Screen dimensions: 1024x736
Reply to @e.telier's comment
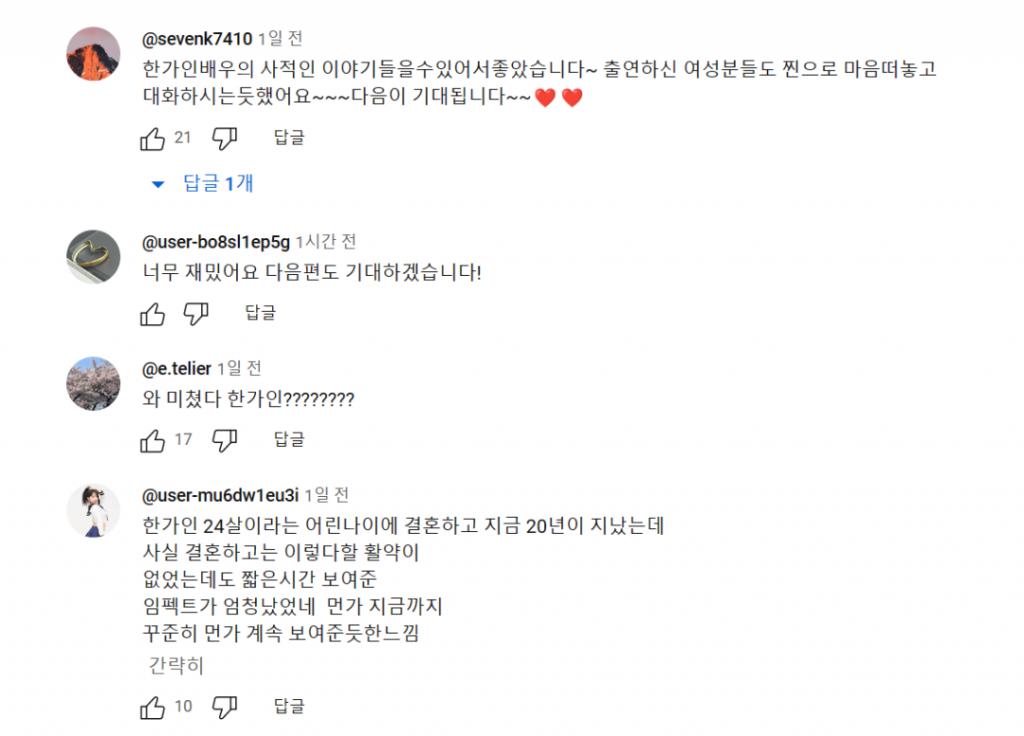(x=289, y=440)
